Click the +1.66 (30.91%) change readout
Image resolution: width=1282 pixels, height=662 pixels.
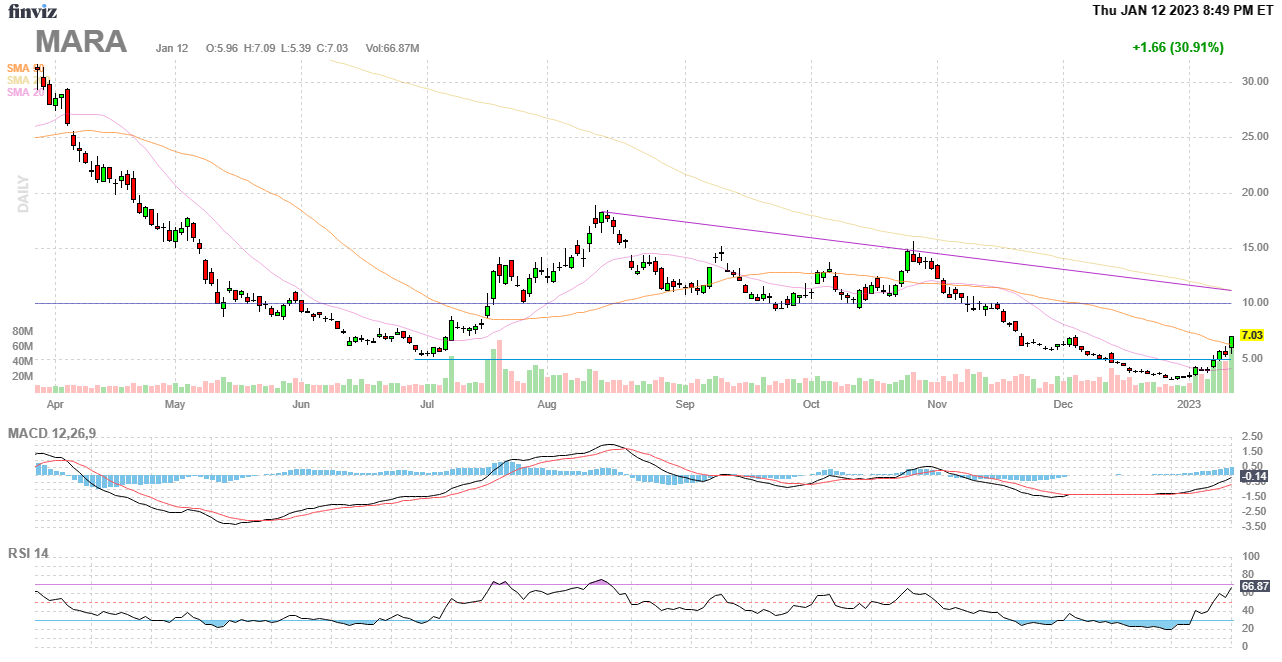pyautogui.click(x=1177, y=47)
